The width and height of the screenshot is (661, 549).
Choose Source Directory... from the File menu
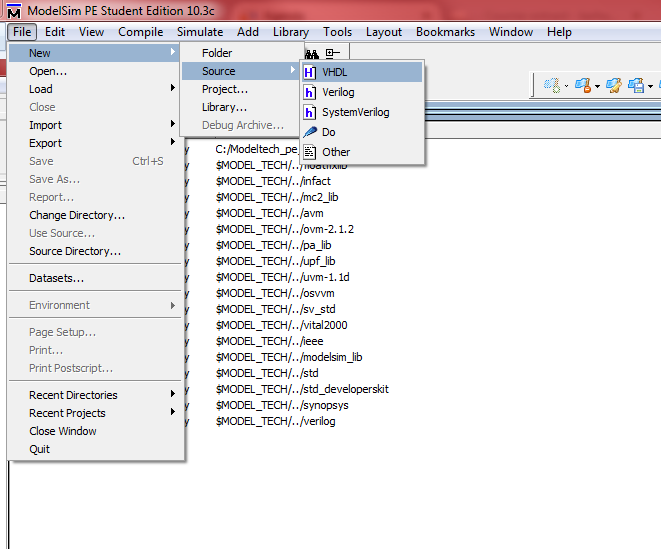coord(94,251)
